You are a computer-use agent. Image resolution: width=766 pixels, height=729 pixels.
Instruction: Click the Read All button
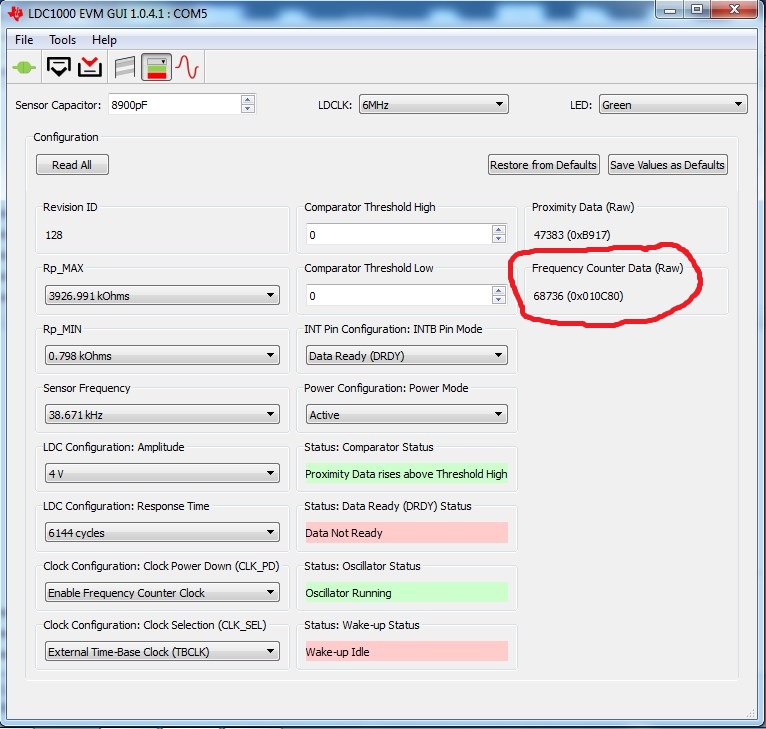(72, 165)
